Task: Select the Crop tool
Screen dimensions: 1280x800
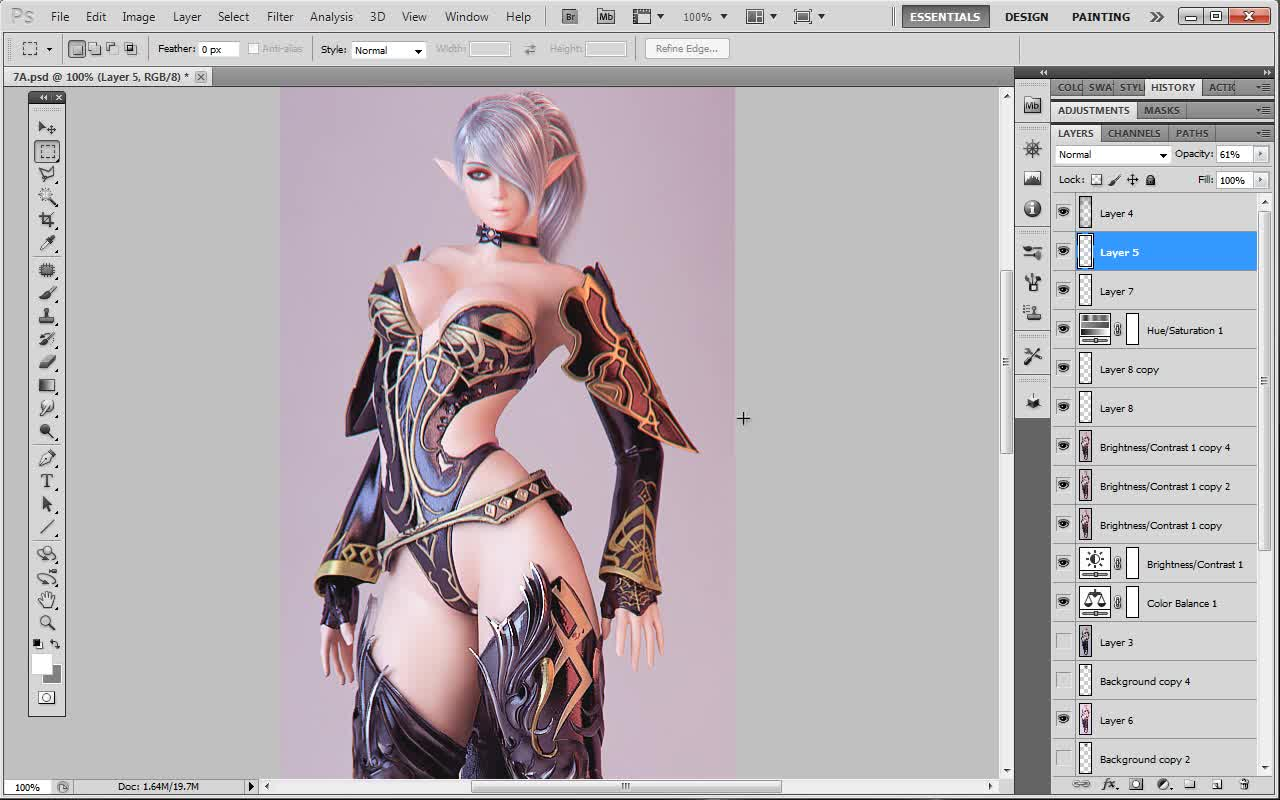Action: pyautogui.click(x=47, y=220)
